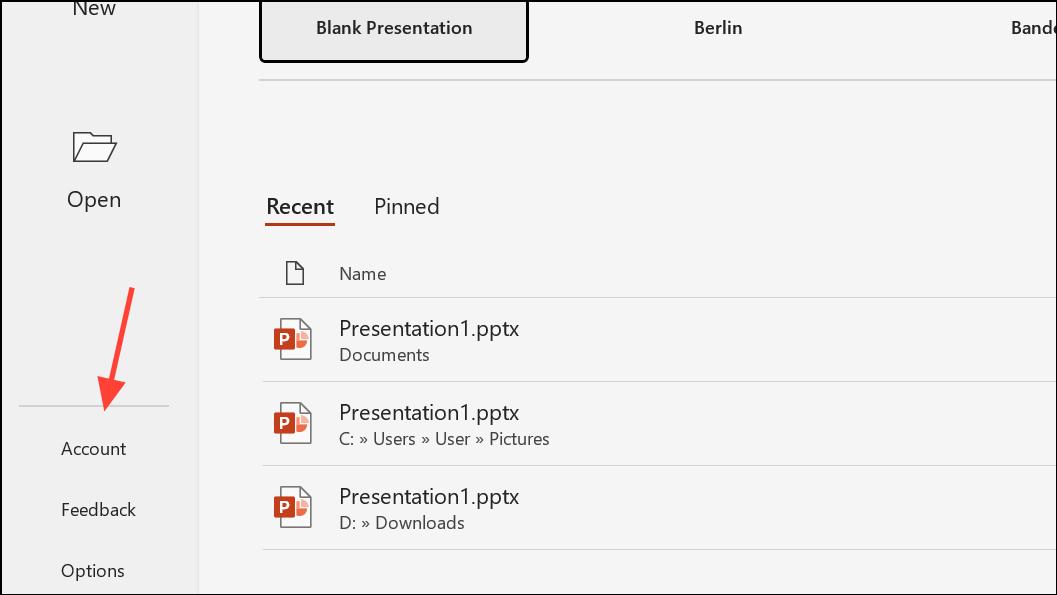Open Presentation1.pptx from D: Downloads
Viewport: 1057px width, 595px height.
429,496
